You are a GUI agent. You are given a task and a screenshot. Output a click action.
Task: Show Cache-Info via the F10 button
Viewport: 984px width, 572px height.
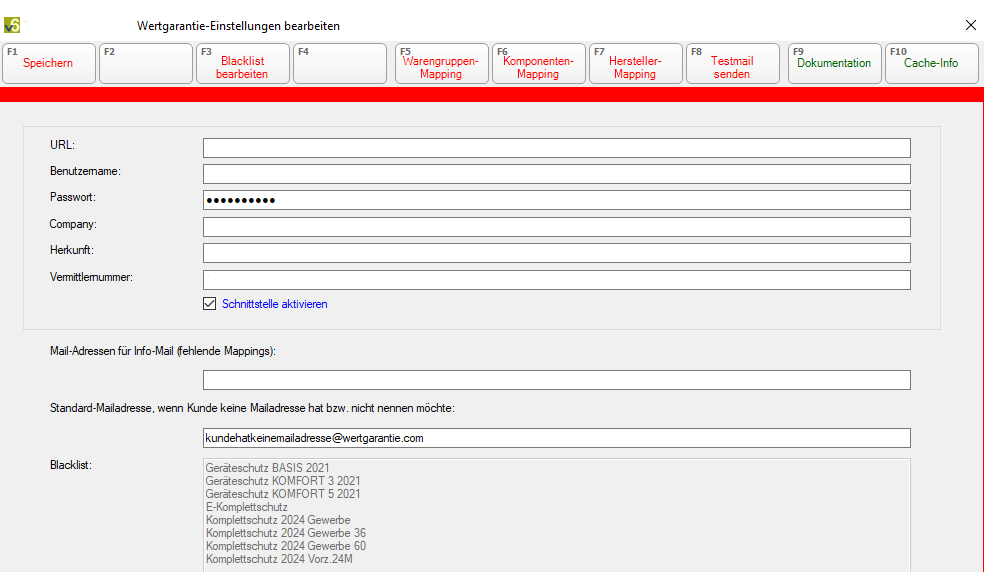(931, 63)
